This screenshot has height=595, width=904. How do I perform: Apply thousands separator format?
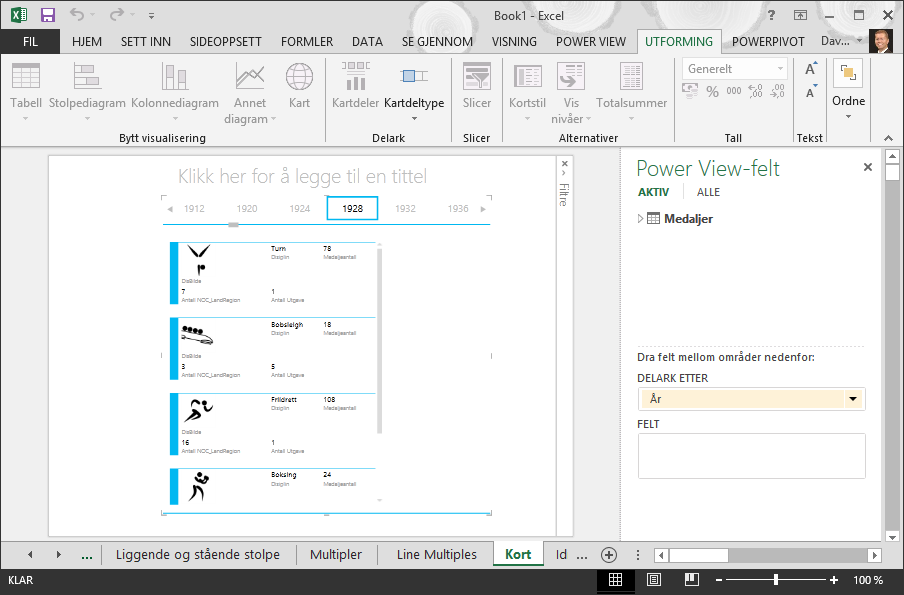pyautogui.click(x=734, y=91)
